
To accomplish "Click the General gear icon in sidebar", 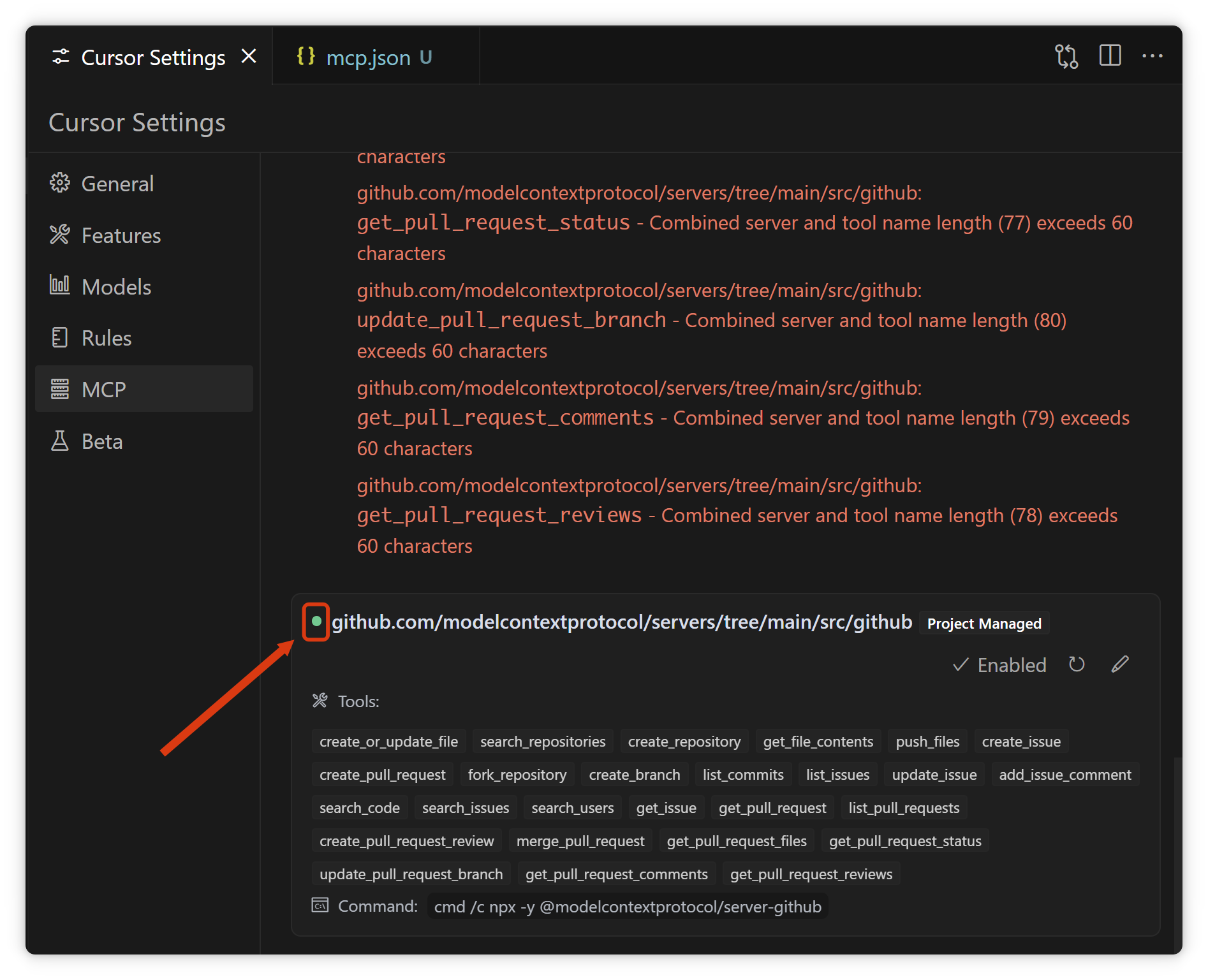I will [60, 184].
